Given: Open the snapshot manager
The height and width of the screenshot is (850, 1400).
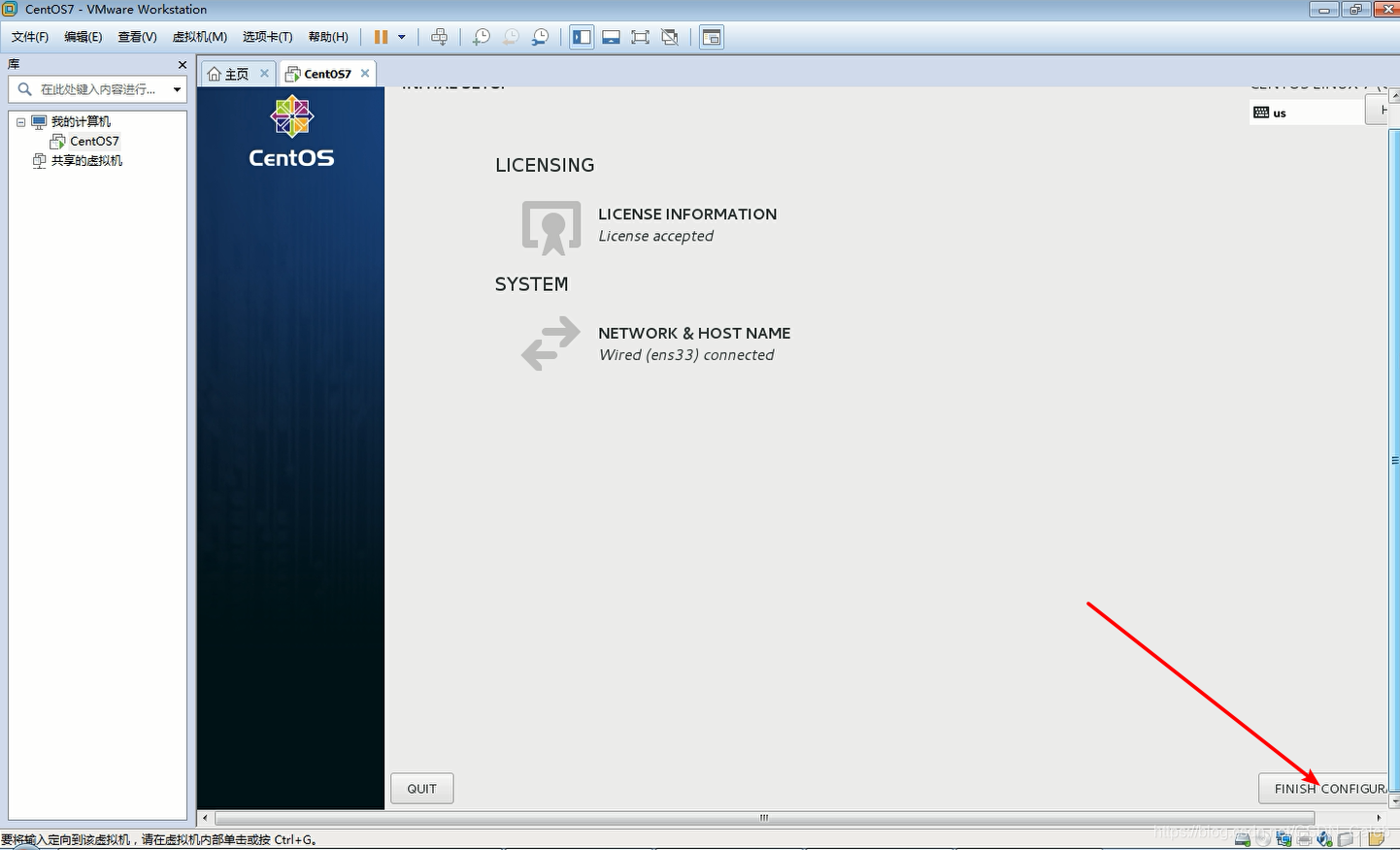Looking at the screenshot, I should pos(540,37).
